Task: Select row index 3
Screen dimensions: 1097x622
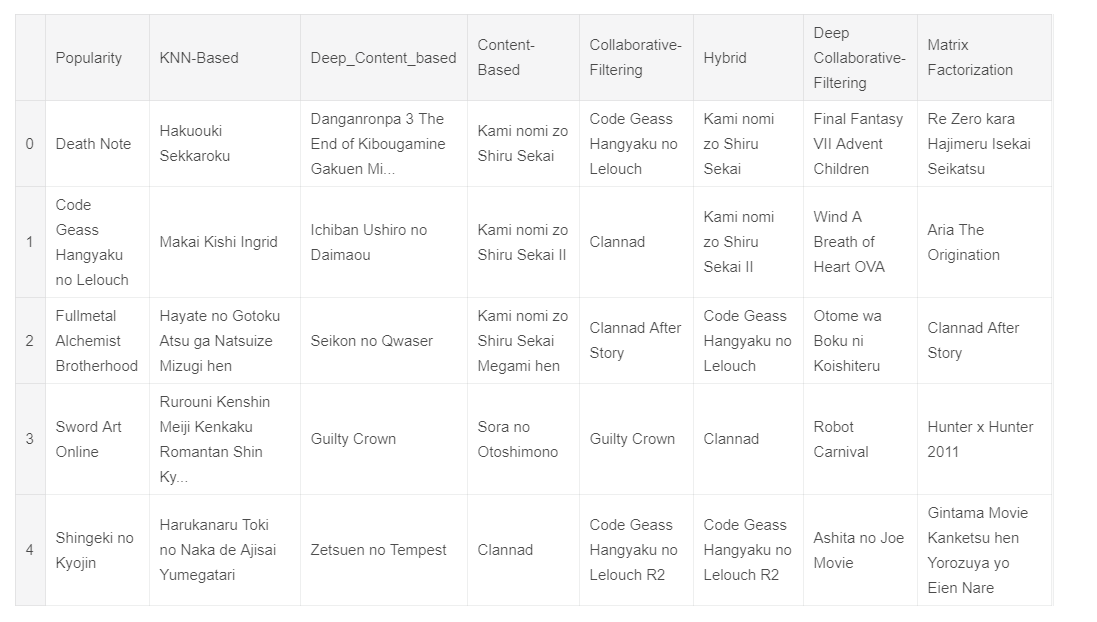Action: pyautogui.click(x=30, y=439)
